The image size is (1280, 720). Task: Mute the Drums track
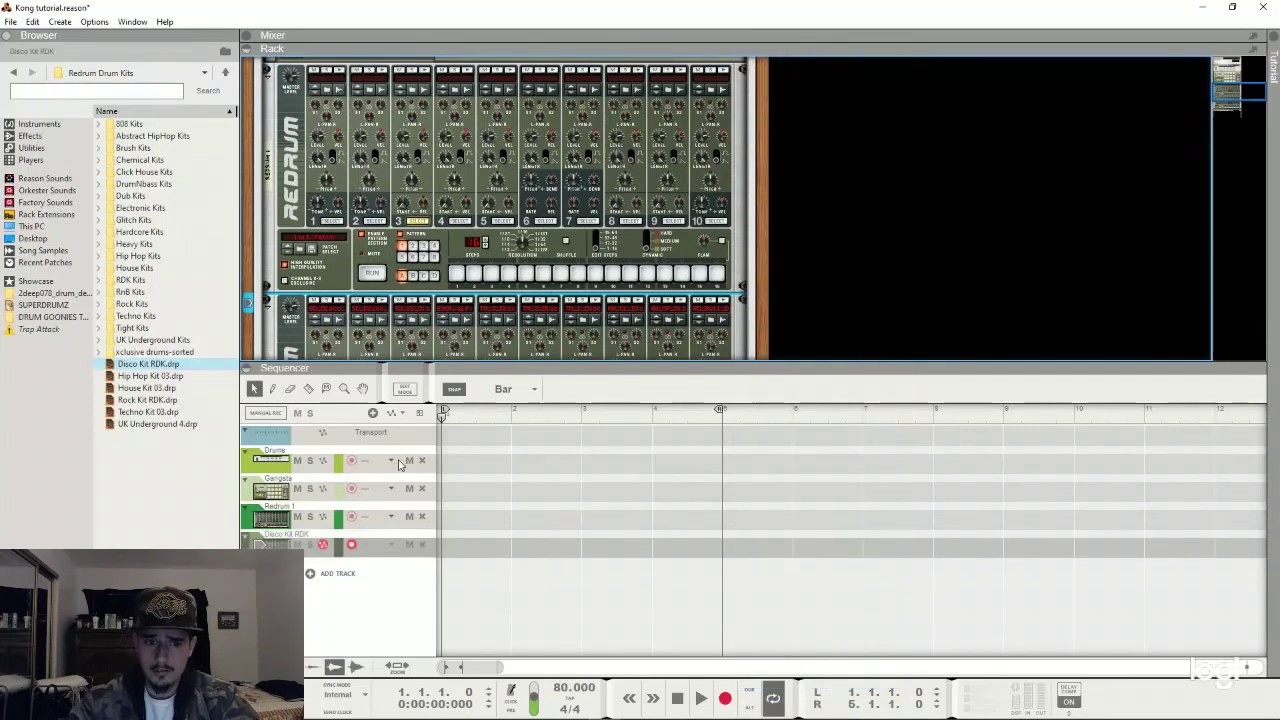coord(297,461)
